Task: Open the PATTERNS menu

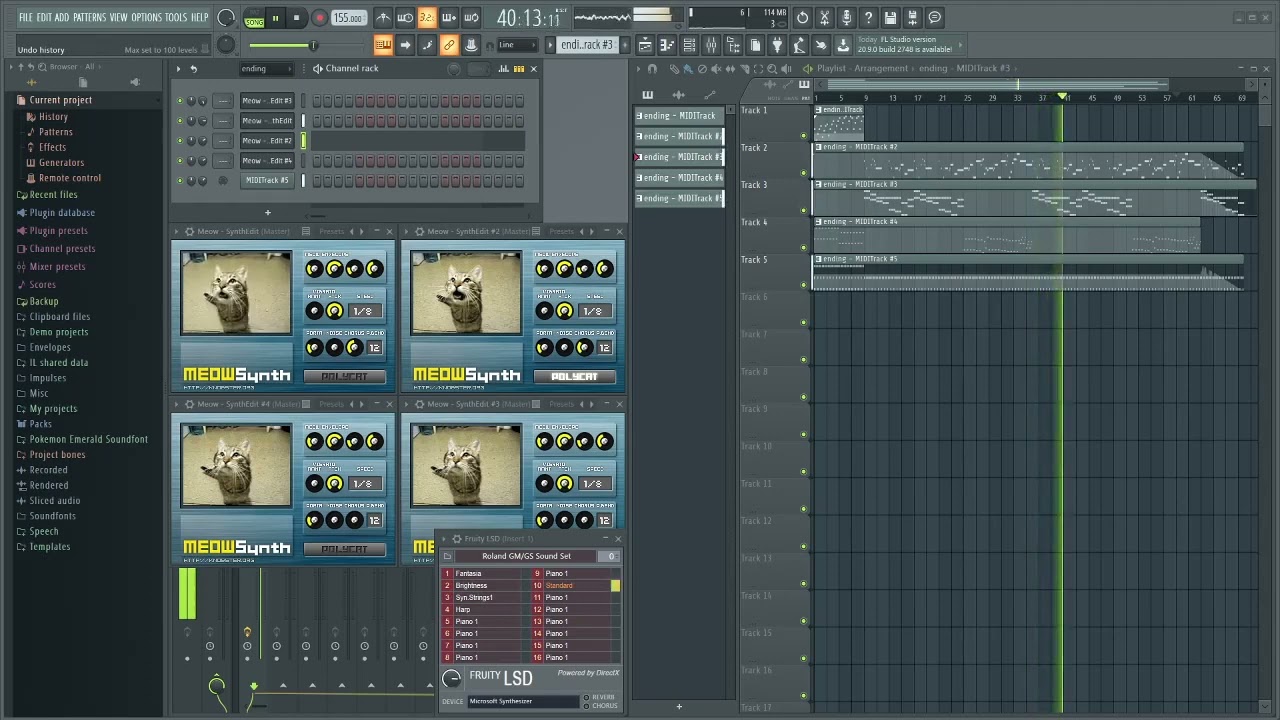Action: (89, 17)
